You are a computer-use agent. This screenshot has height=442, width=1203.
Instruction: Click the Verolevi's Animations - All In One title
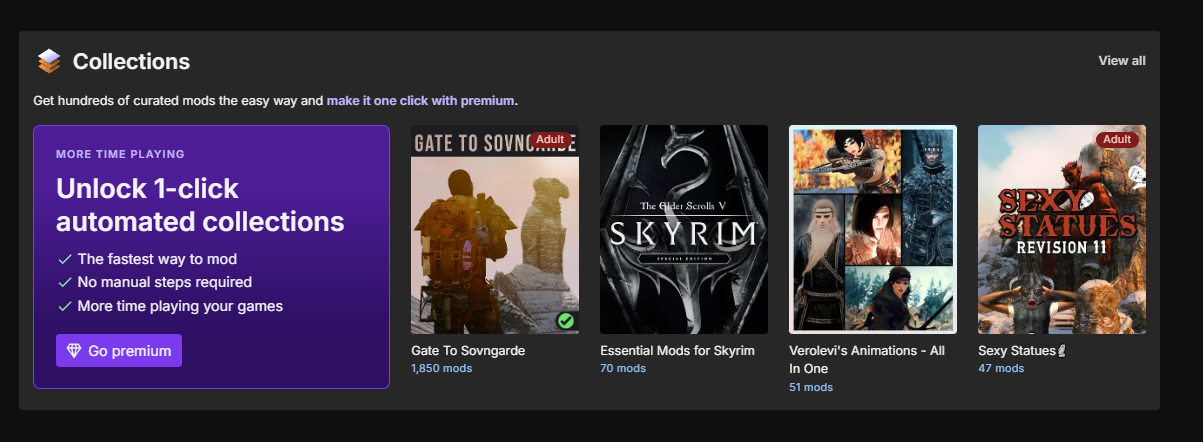coord(866,360)
